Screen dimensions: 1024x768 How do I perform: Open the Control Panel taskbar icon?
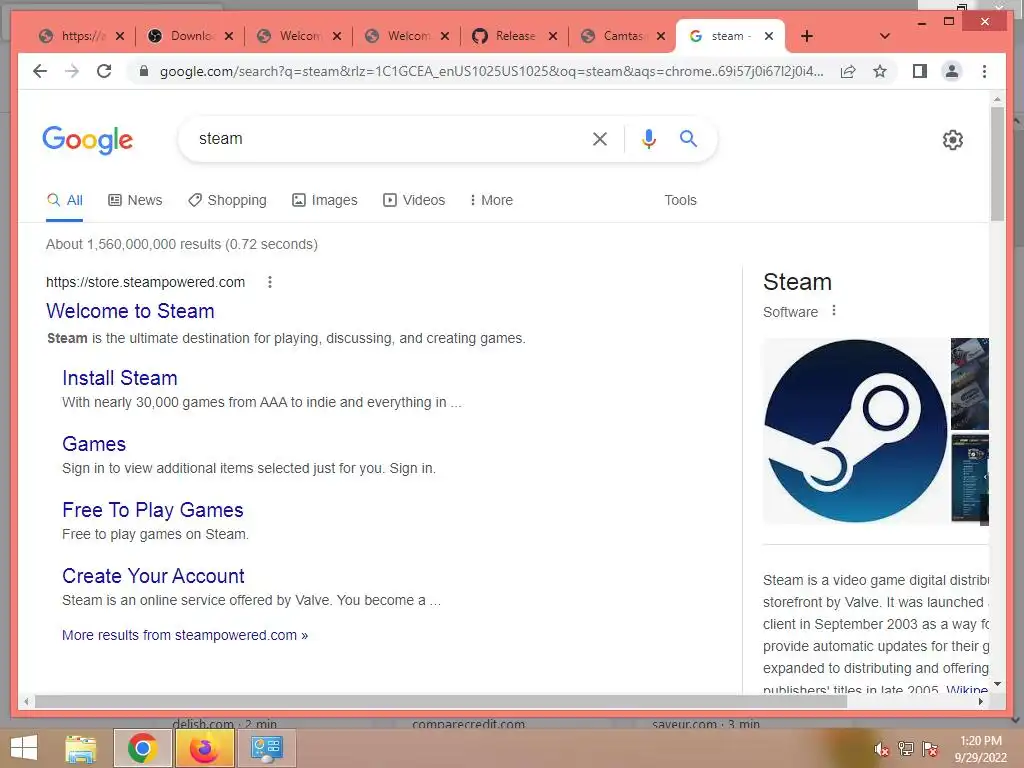[x=266, y=748]
